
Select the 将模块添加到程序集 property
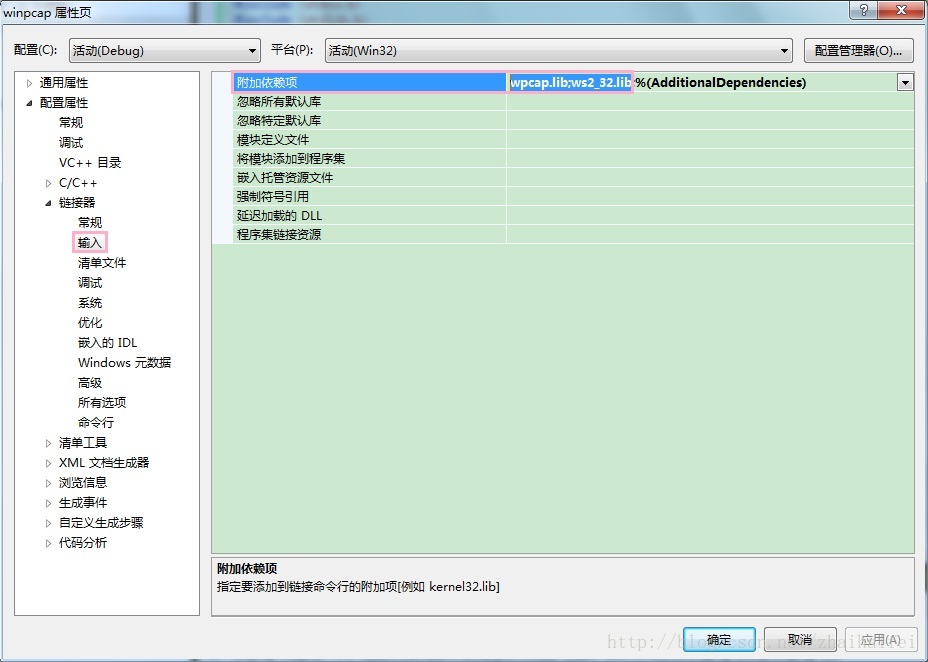pyautogui.click(x=369, y=159)
